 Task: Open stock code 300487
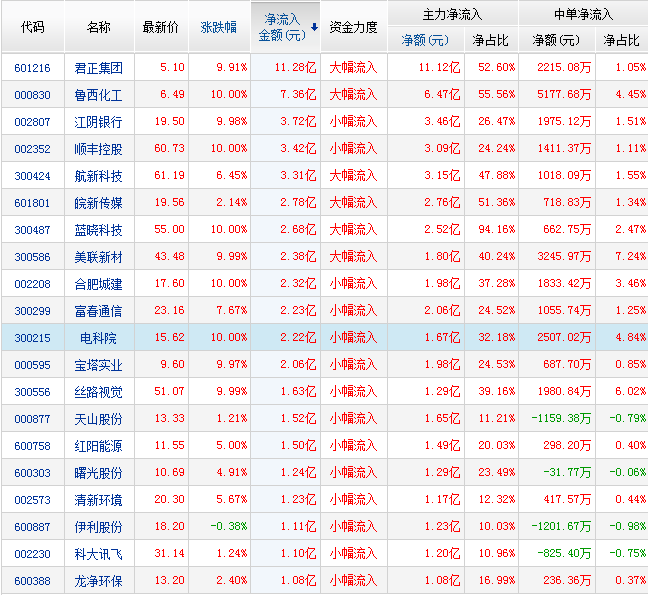[x=32, y=230]
